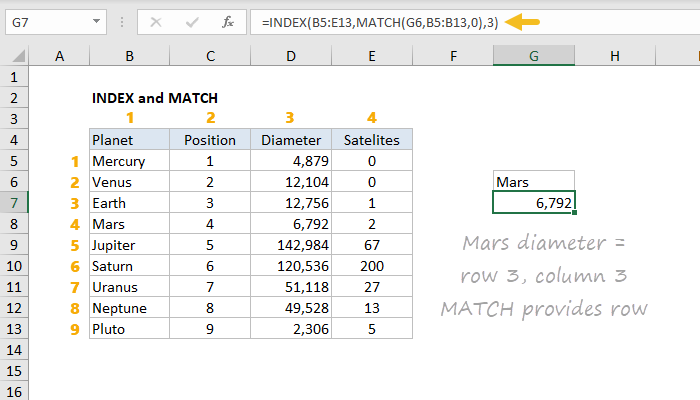Viewport: 700px width, 400px height.
Task: Click the cancel X icon in formula bar
Action: tap(156, 22)
